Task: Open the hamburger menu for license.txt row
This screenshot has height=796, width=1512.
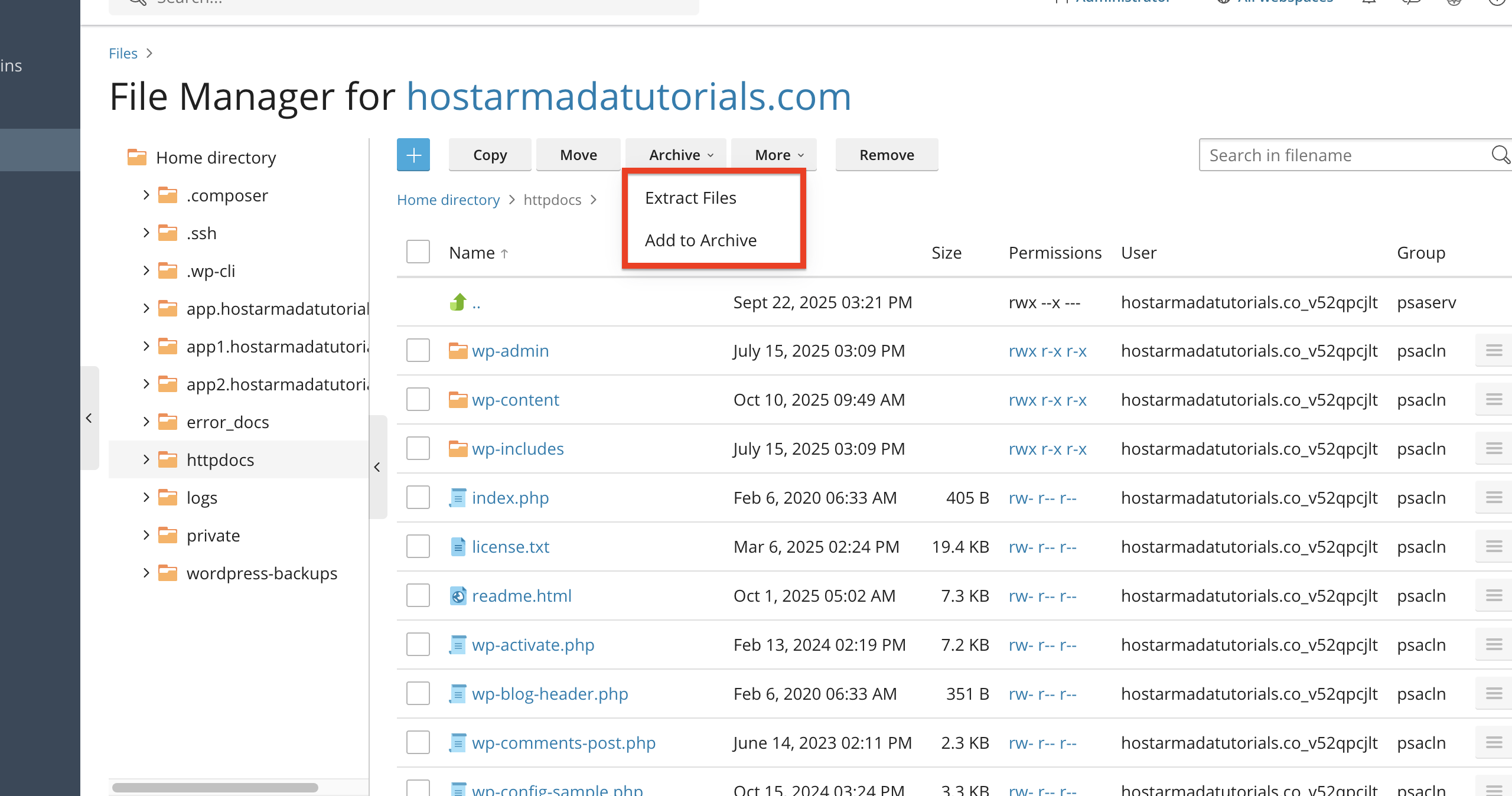Action: coord(1494,547)
